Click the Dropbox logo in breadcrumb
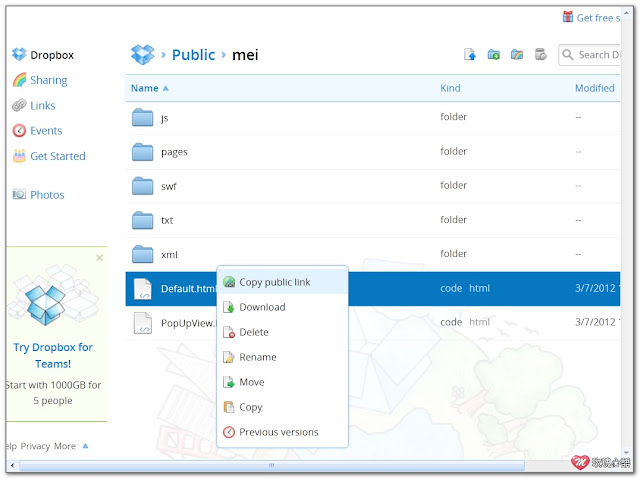 coord(142,55)
